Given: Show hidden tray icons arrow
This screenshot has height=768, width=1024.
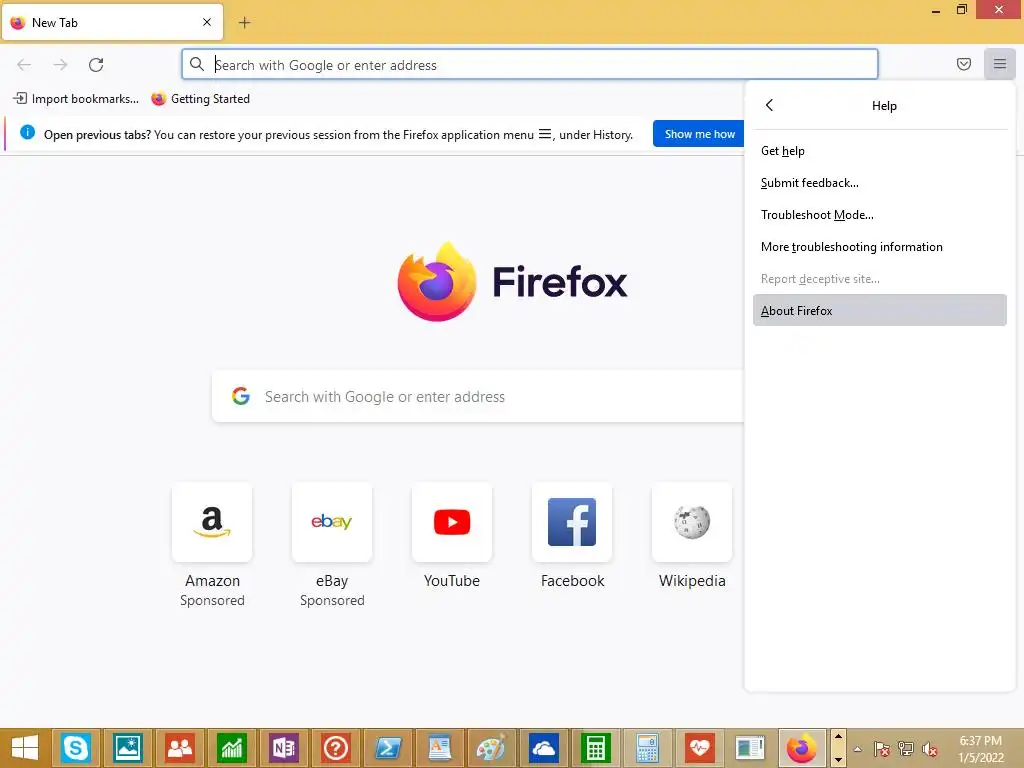Looking at the screenshot, I should tap(857, 749).
